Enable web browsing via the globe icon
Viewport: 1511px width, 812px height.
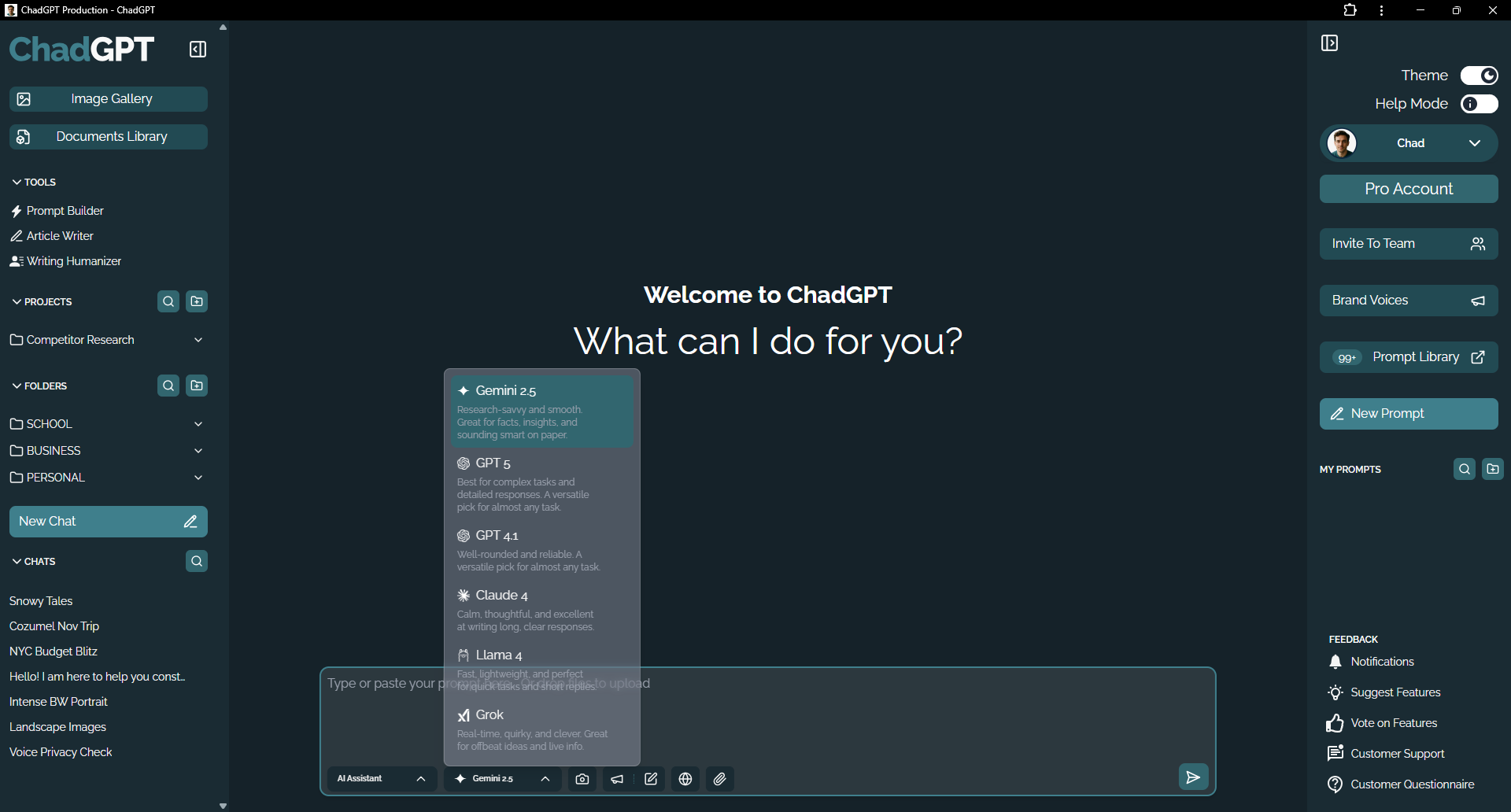[x=685, y=778]
